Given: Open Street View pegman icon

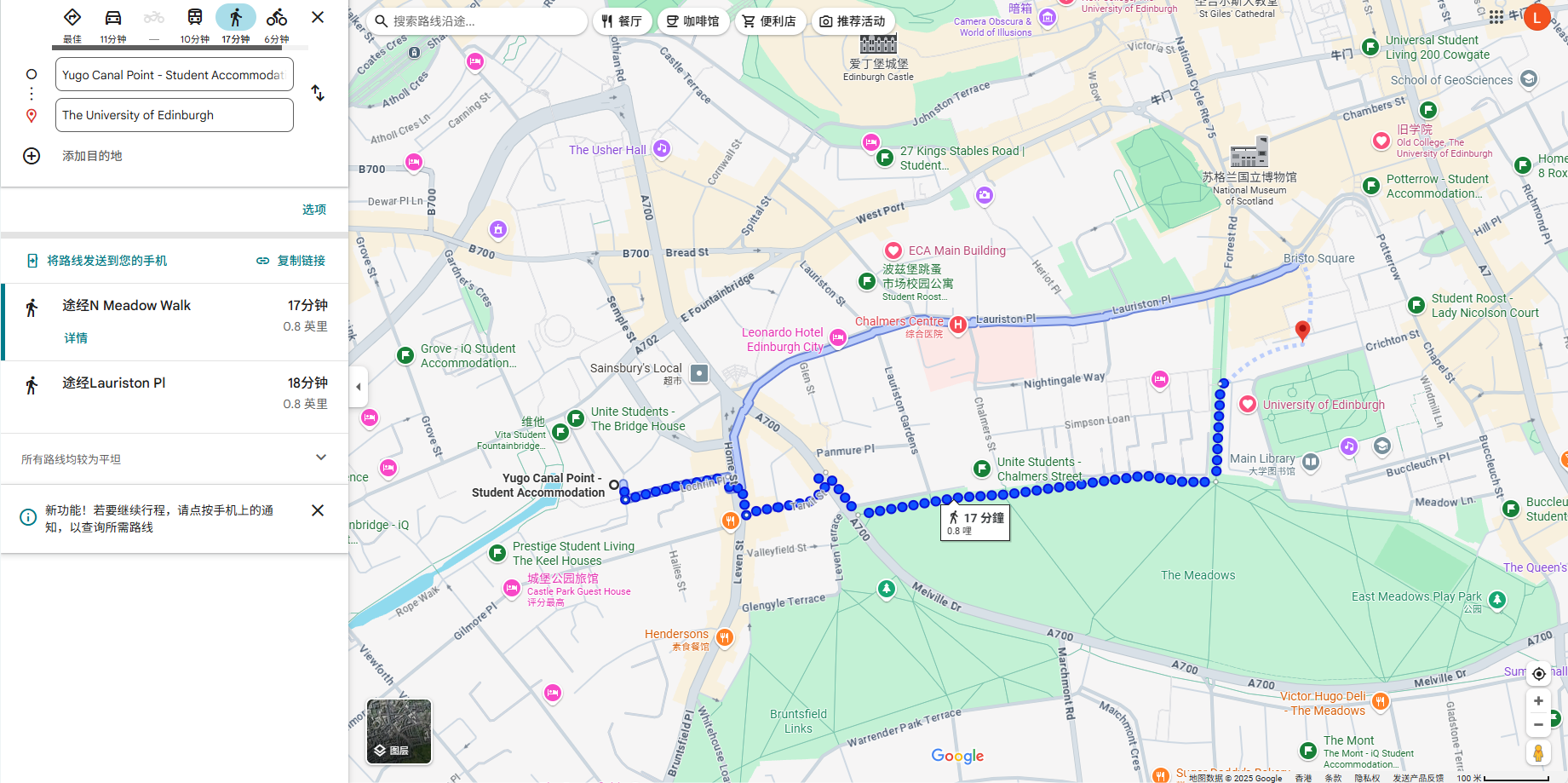Looking at the screenshot, I should tap(1538, 753).
